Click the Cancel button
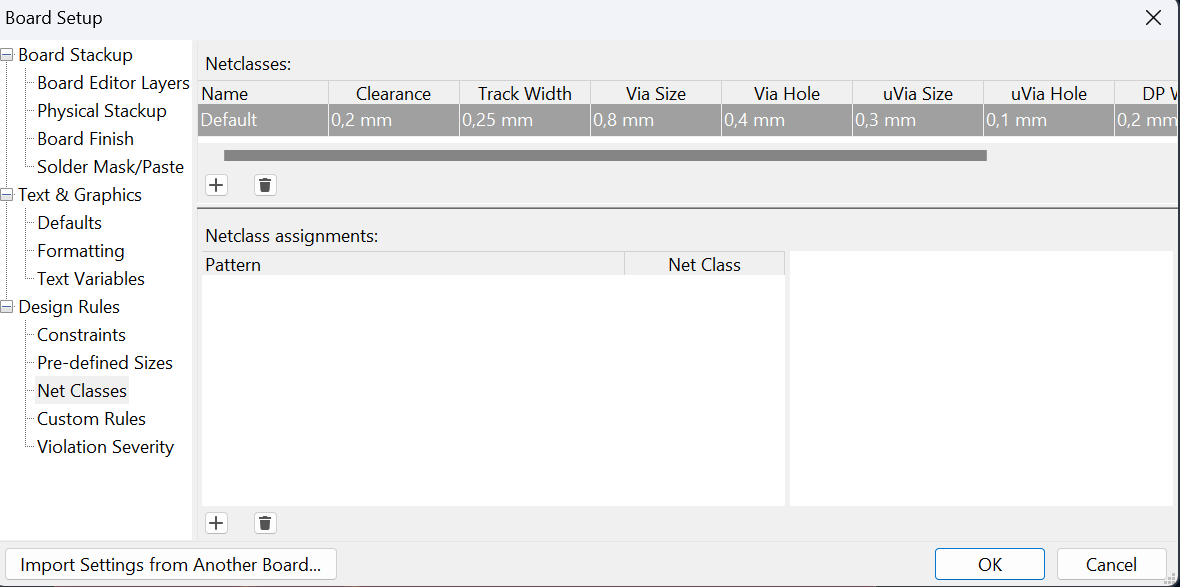The height and width of the screenshot is (587, 1180). click(1111, 564)
